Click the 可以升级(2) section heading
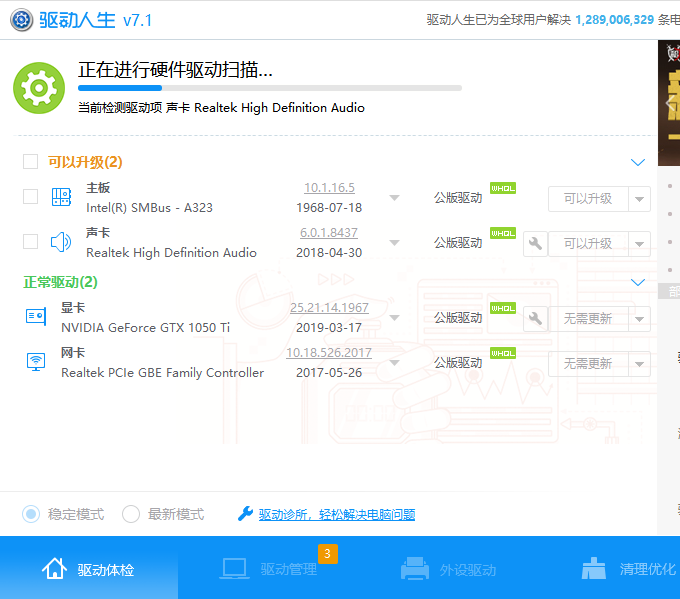The width and height of the screenshot is (680, 599). click(x=85, y=162)
